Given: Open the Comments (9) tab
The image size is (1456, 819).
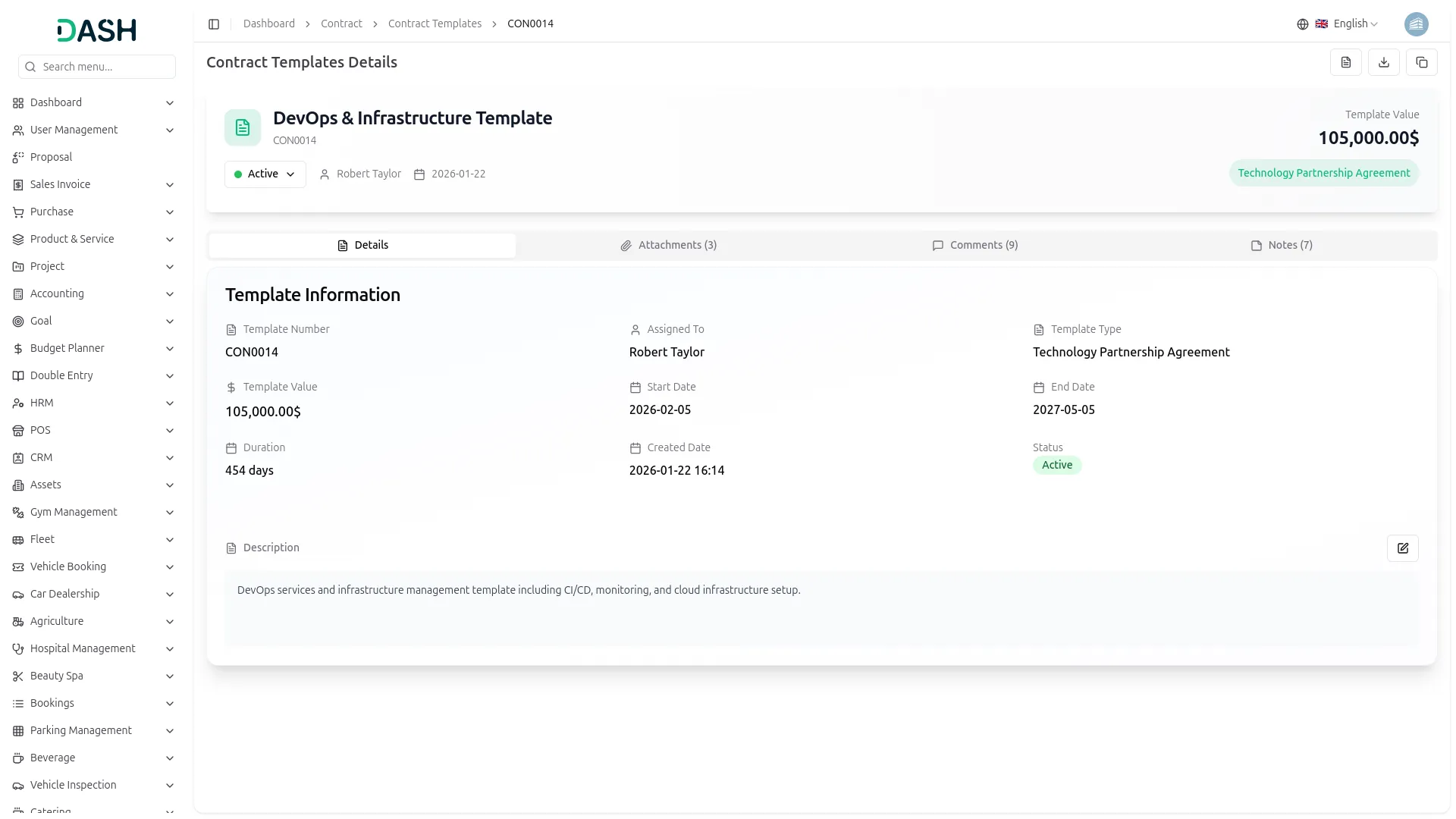Looking at the screenshot, I should coord(975,245).
